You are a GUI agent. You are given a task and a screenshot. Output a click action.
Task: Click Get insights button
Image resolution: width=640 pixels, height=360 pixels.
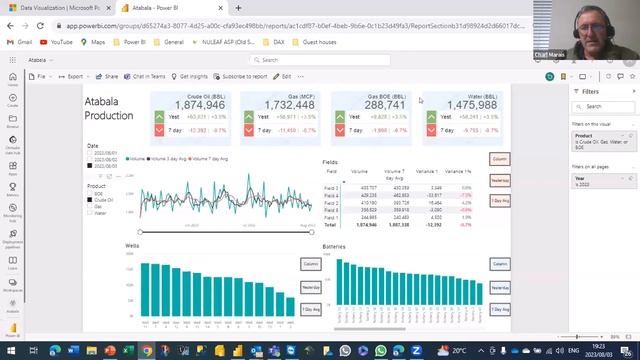tap(189, 76)
